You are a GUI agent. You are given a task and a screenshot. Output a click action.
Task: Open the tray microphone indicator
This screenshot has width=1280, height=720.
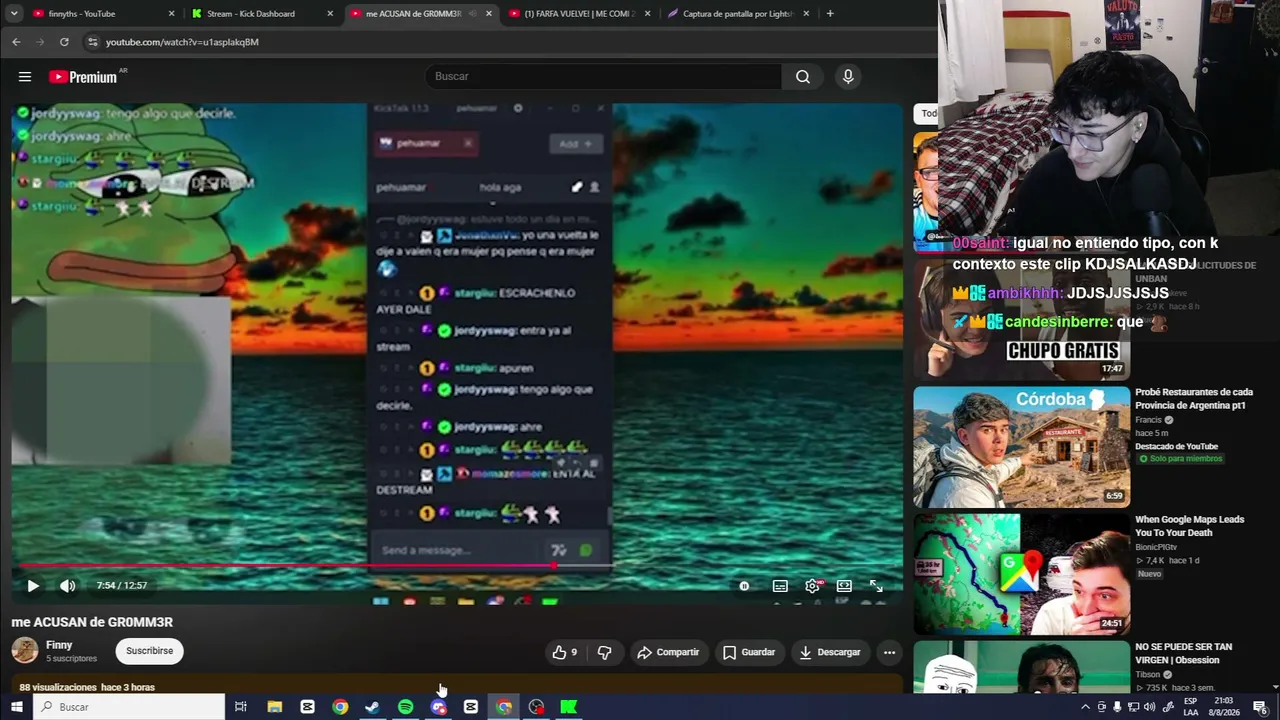pos(1117,707)
